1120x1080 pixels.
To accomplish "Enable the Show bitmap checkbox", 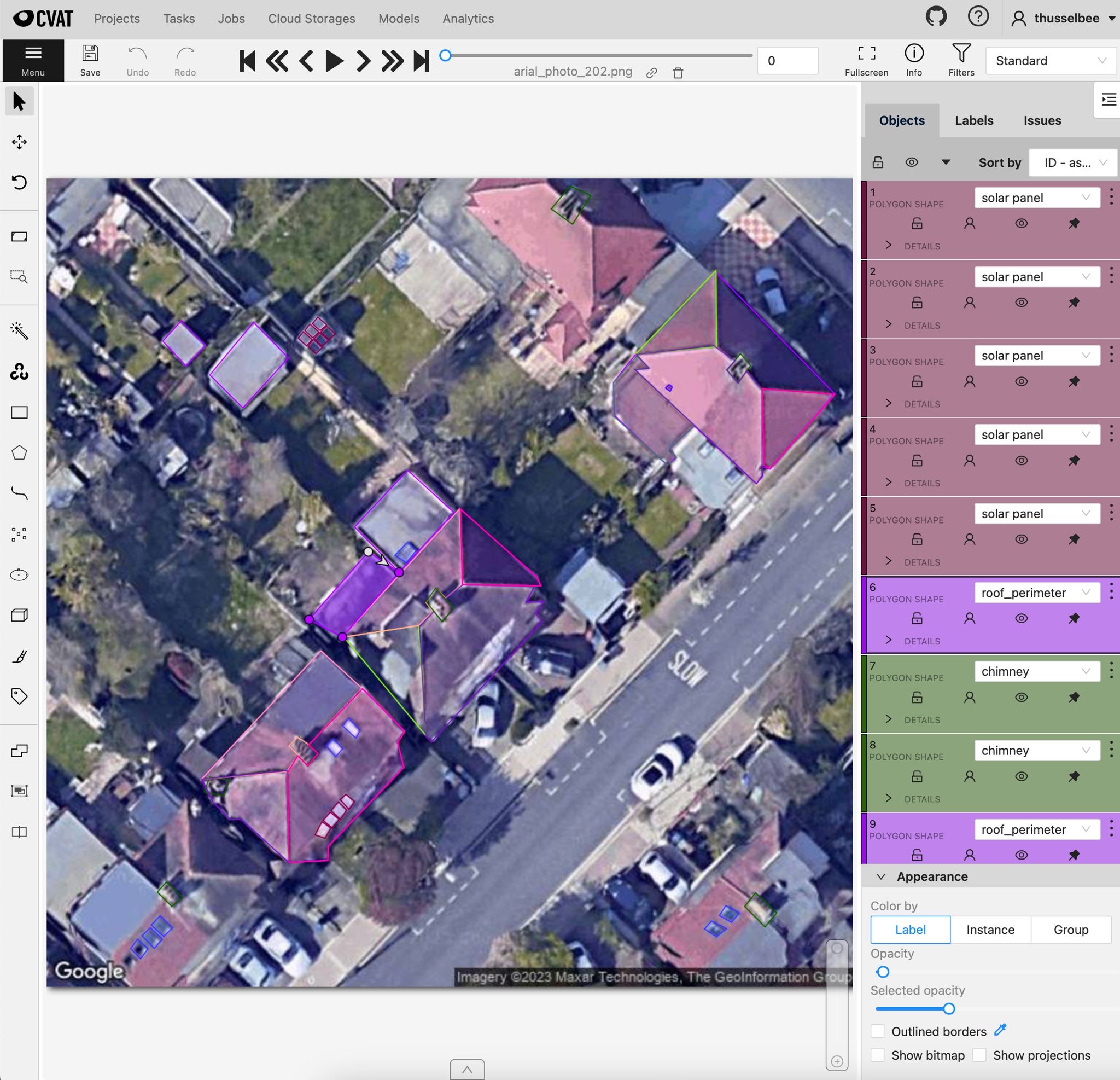I will [877, 1055].
